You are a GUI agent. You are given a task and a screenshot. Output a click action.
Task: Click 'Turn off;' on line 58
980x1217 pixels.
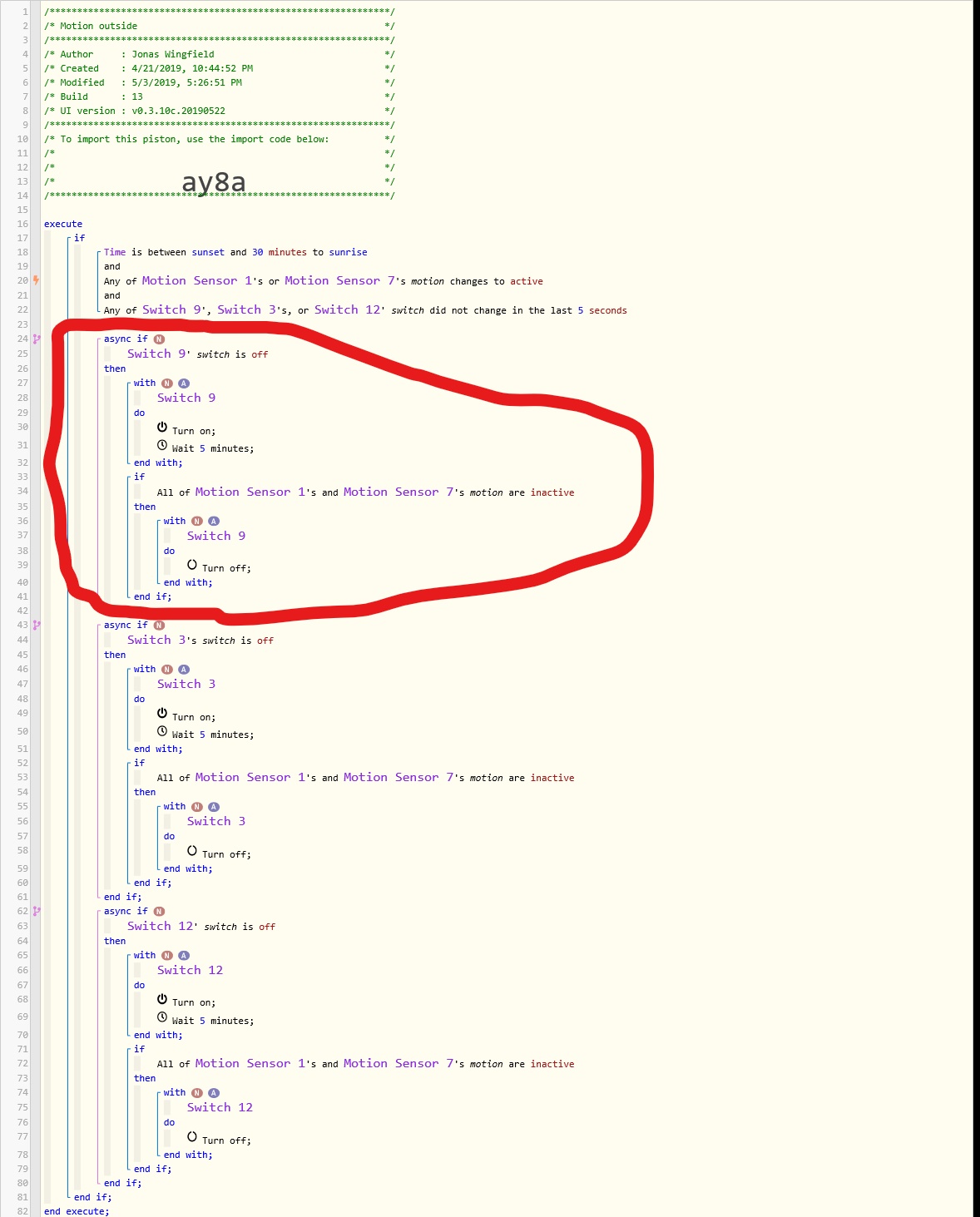(226, 854)
